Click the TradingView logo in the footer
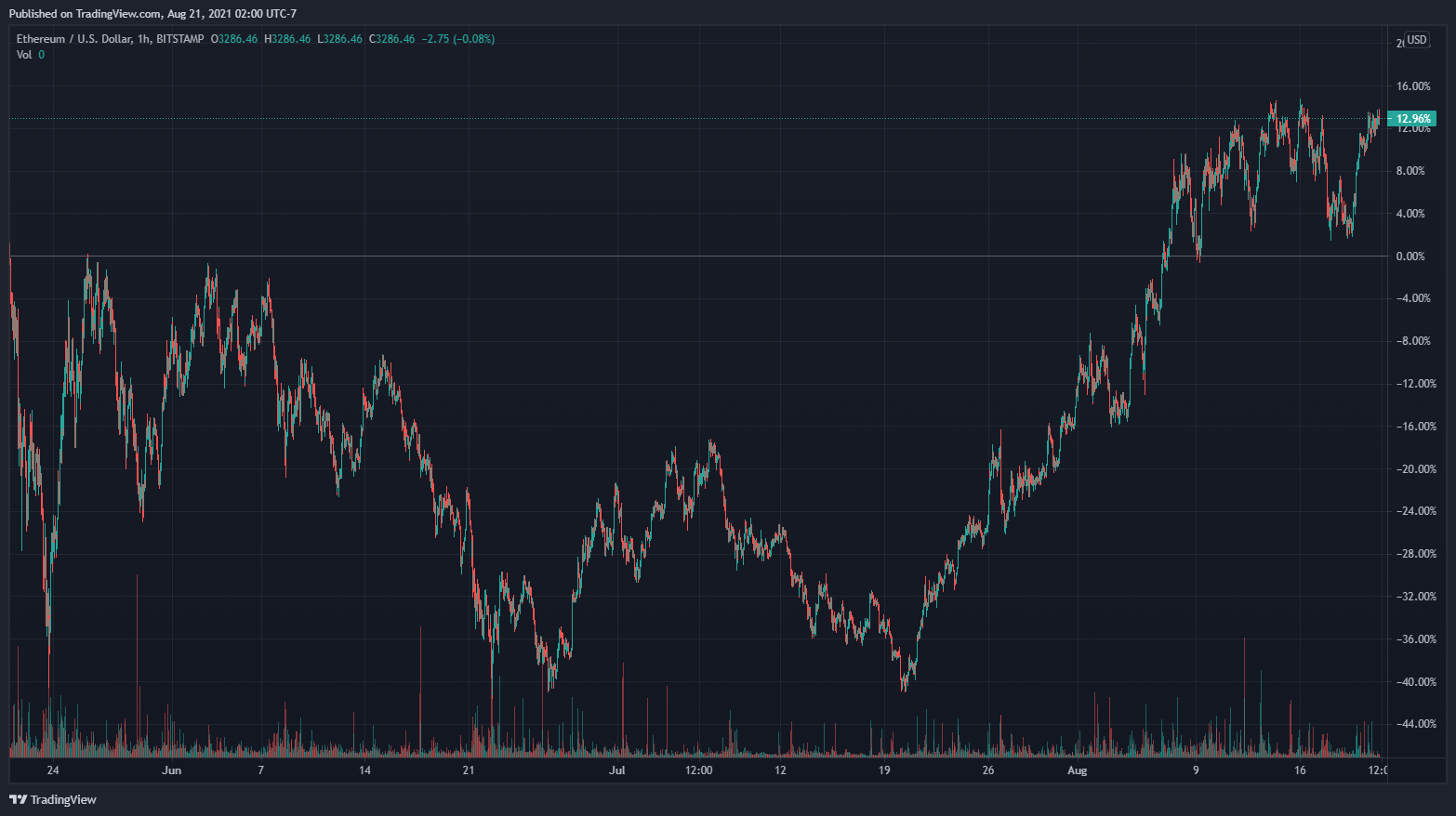Image resolution: width=1456 pixels, height=816 pixels. (x=53, y=799)
